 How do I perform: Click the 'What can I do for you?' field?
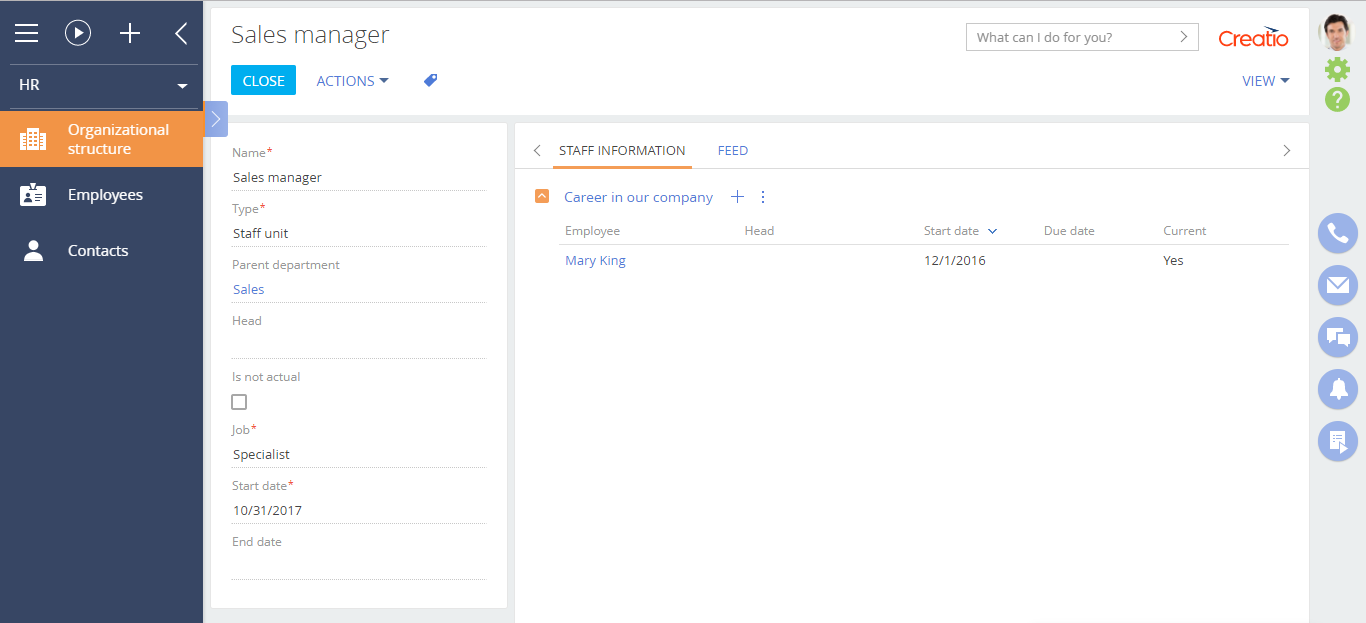pyautogui.click(x=1070, y=37)
